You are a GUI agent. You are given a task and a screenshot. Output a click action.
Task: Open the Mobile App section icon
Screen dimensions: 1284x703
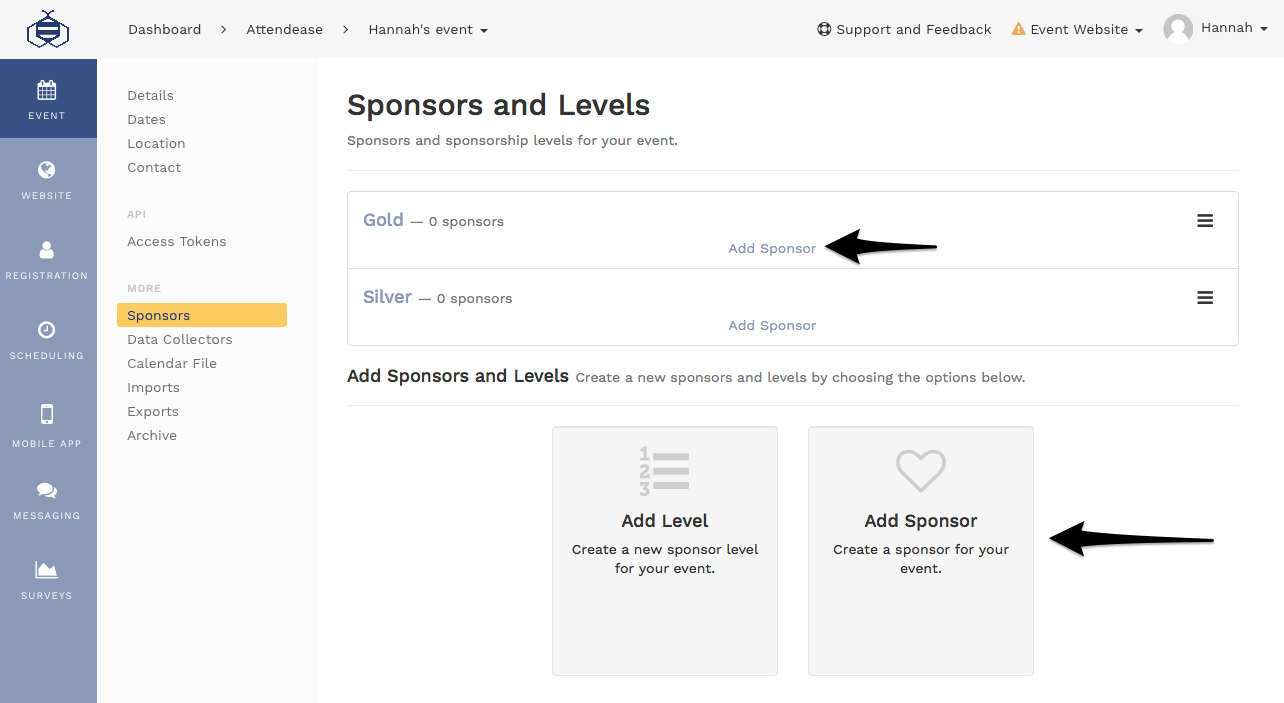click(47, 418)
